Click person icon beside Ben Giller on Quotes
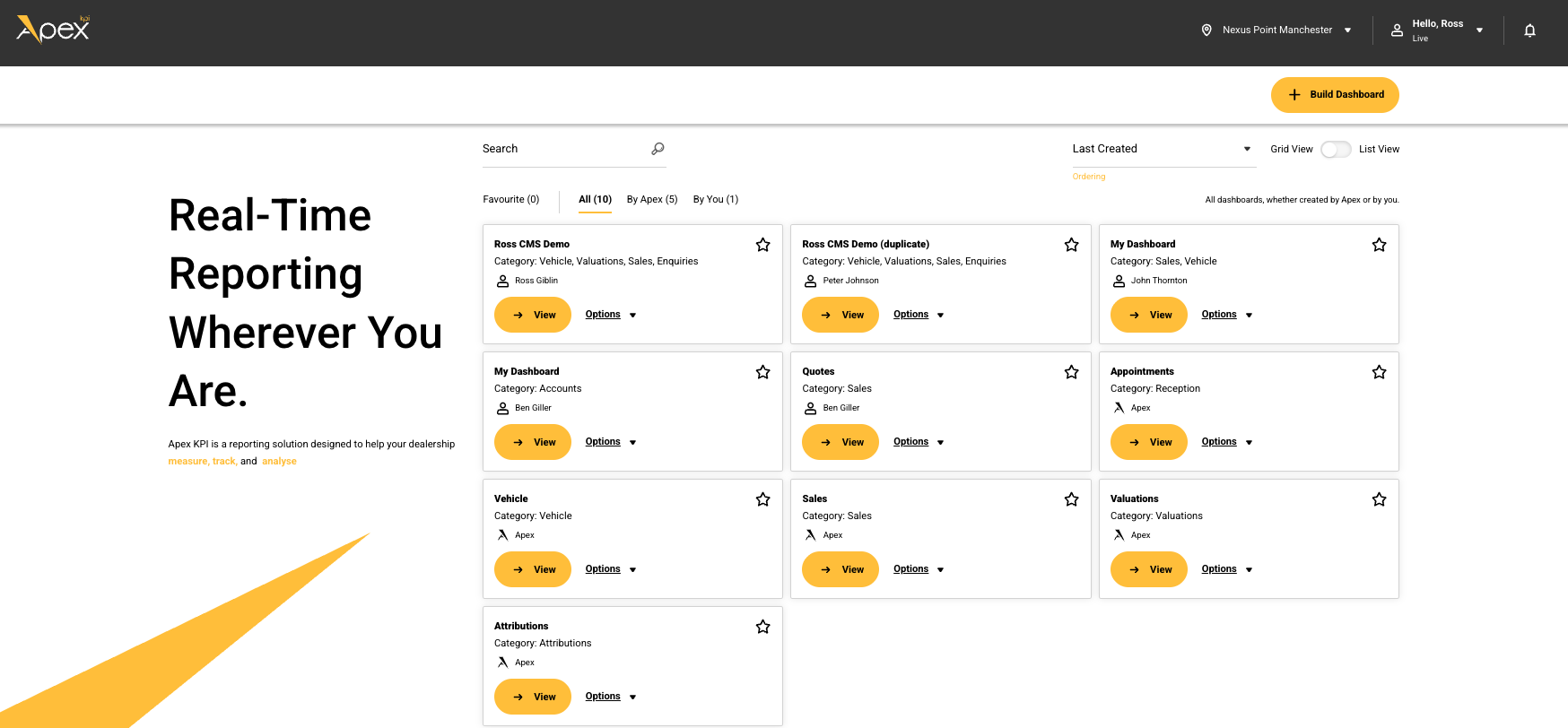The image size is (1568, 728). (x=811, y=408)
